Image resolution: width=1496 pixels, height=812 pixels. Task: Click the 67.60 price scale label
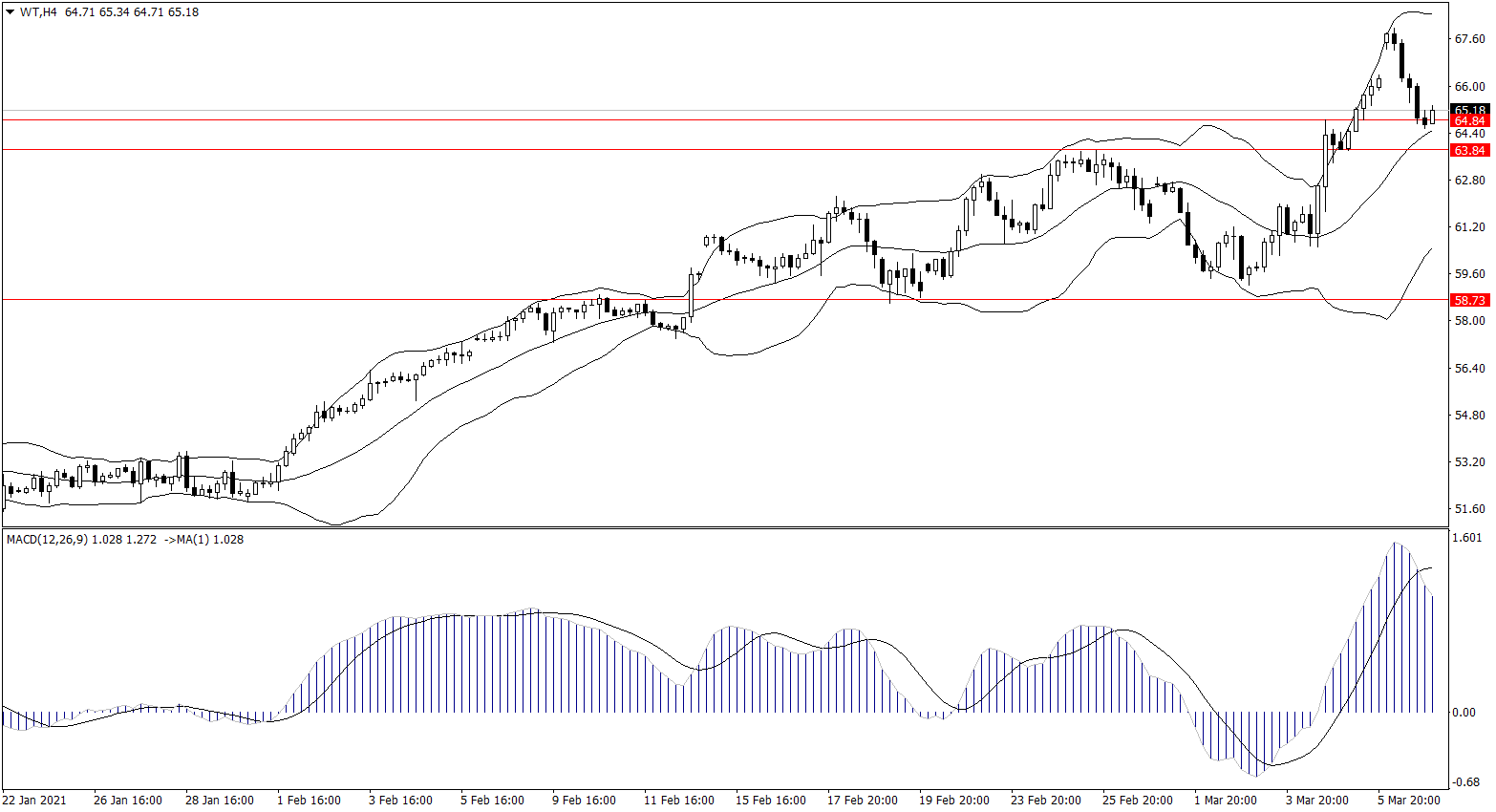click(x=1469, y=39)
